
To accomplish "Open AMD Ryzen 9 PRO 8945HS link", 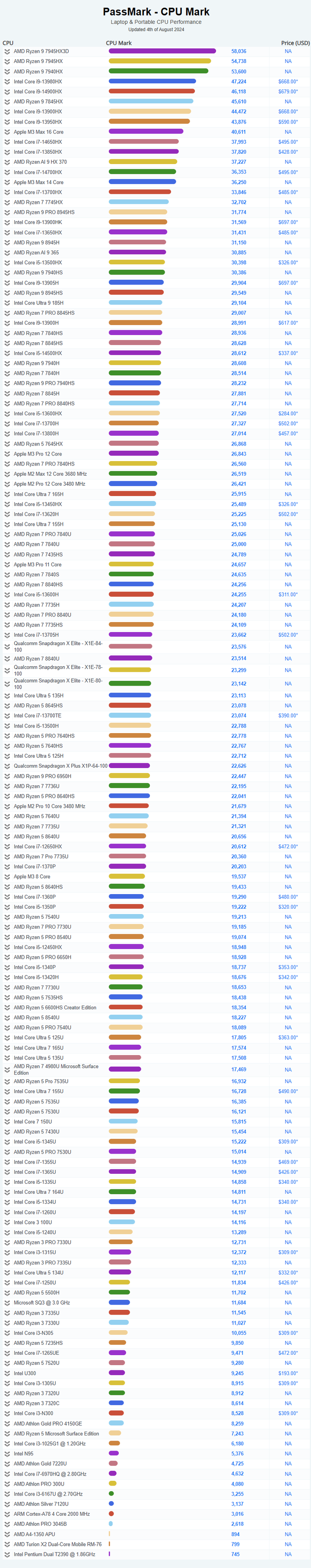I will (x=44, y=212).
